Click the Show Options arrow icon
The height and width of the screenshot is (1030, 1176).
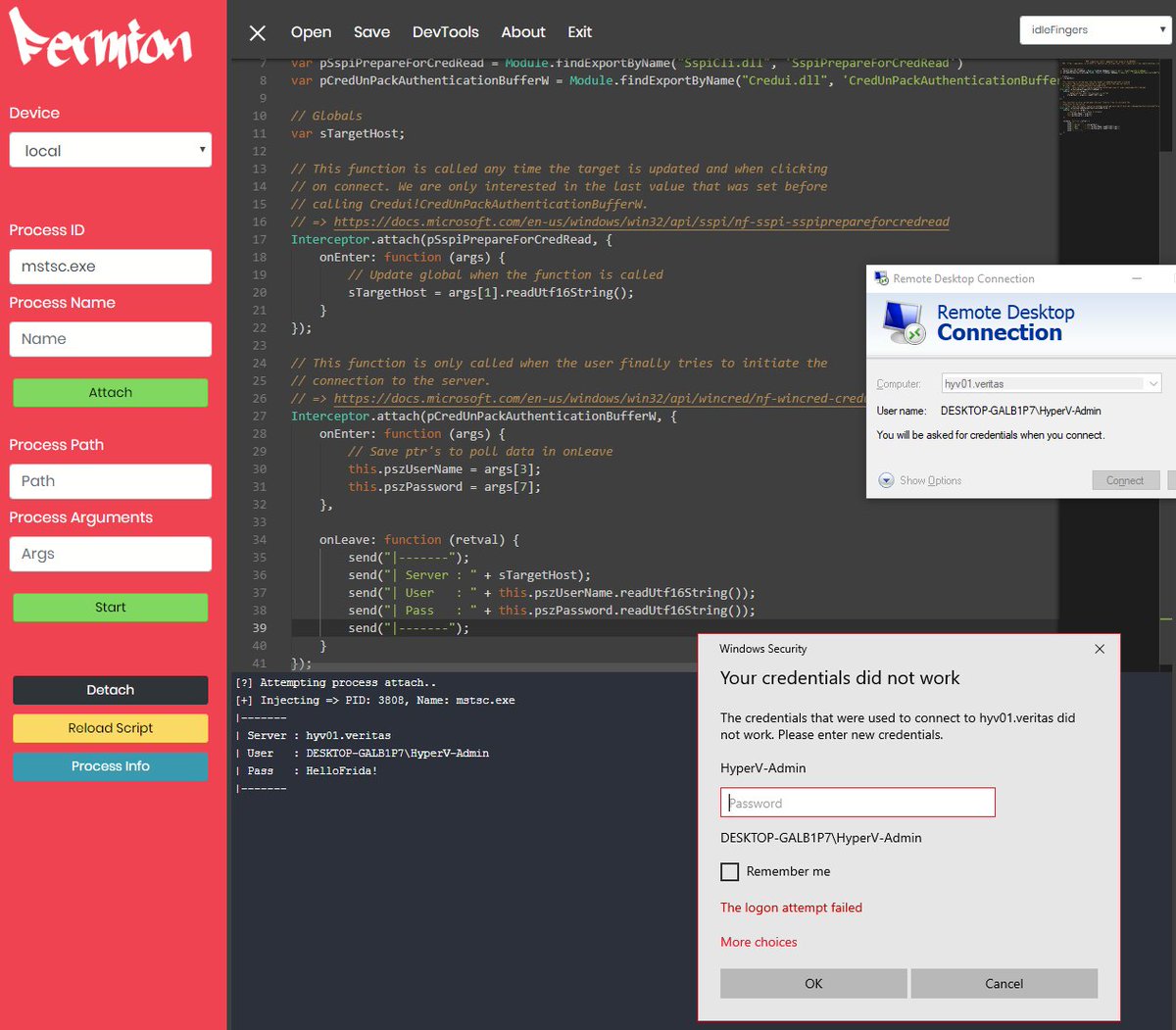(886, 480)
